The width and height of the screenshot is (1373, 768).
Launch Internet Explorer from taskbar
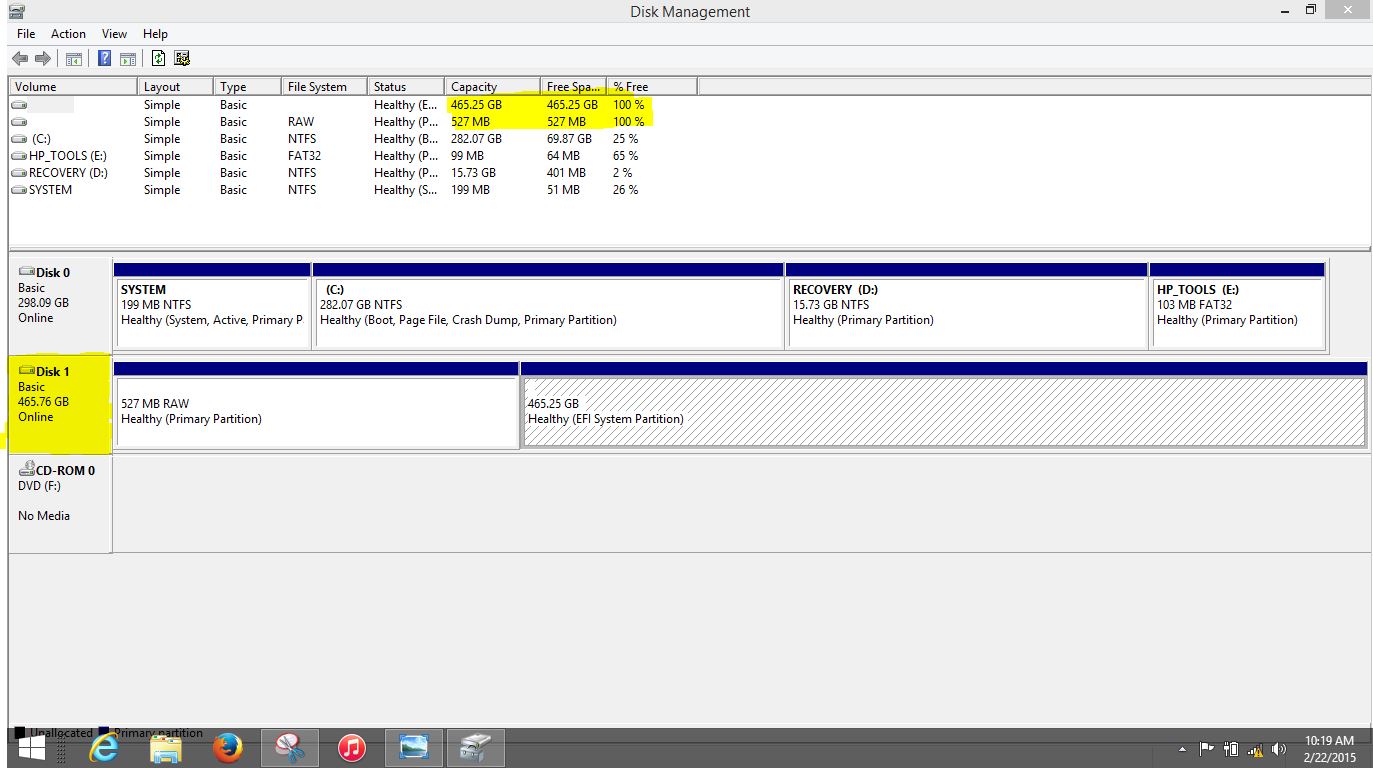[104, 748]
